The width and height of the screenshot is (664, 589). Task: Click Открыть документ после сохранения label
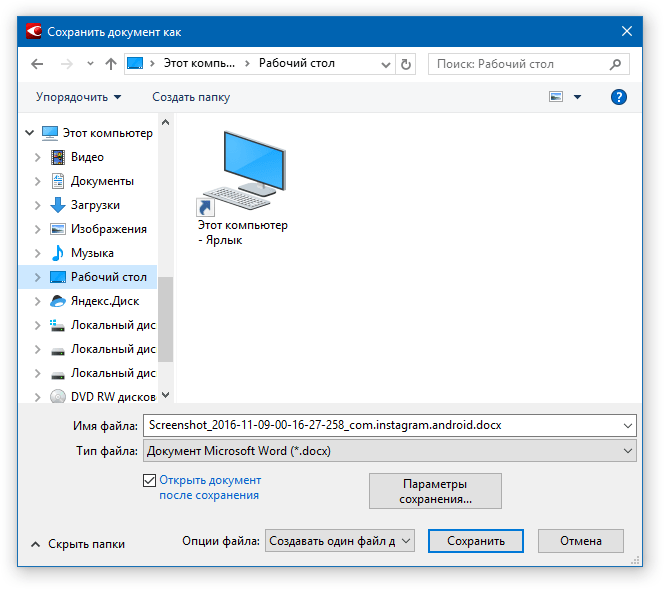[x=210, y=488]
